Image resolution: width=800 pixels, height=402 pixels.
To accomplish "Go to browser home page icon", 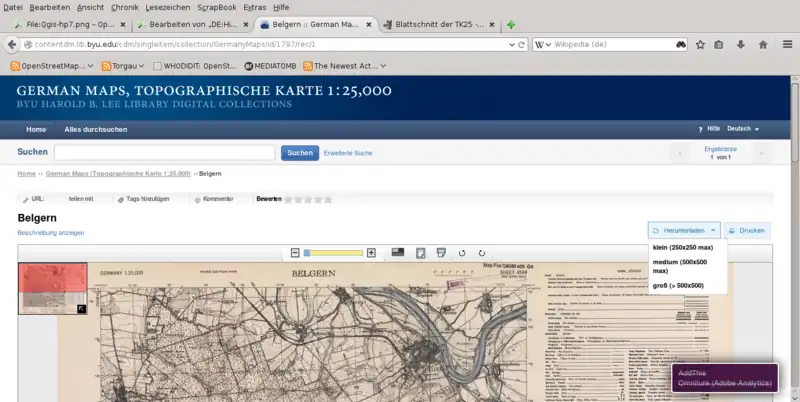I will click(763, 44).
